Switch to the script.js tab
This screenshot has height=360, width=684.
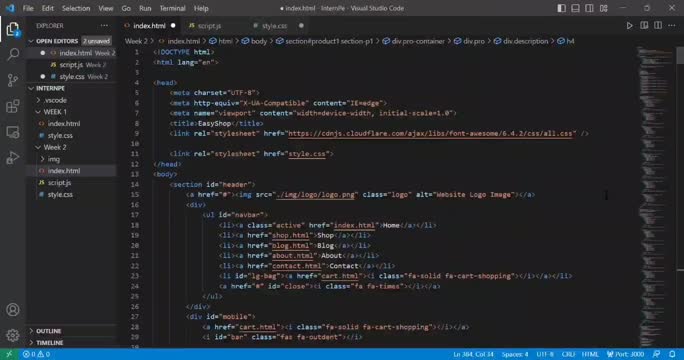(x=209, y=26)
